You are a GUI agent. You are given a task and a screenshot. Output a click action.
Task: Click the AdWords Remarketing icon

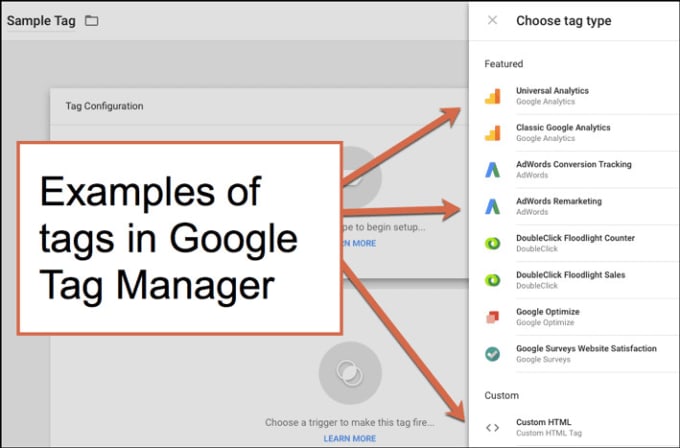(x=493, y=206)
